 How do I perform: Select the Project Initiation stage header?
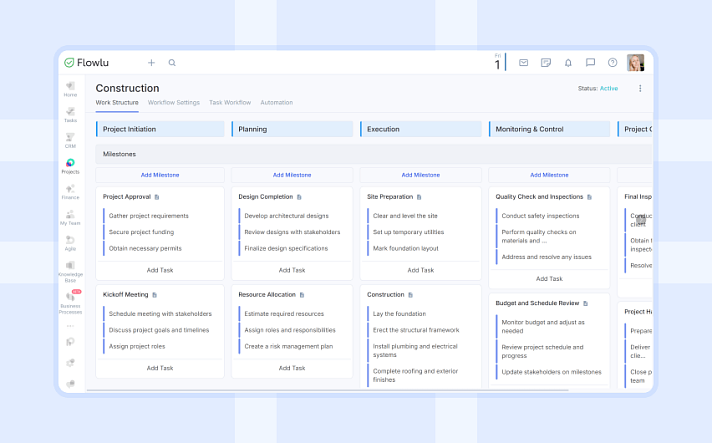tap(160, 129)
